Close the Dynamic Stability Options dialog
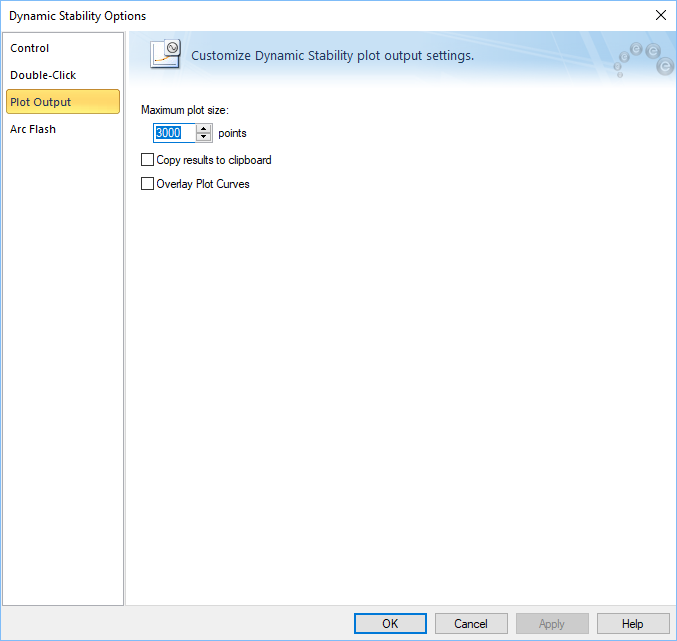677x641 pixels. [660, 15]
